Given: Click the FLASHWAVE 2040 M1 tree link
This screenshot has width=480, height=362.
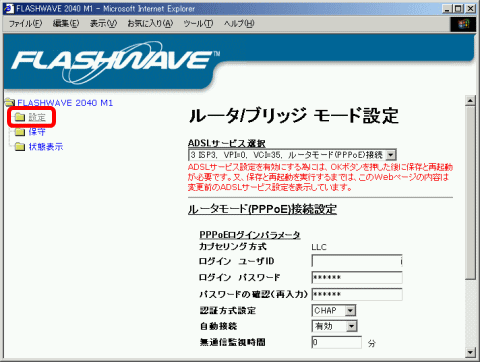Looking at the screenshot, I should [65, 103].
